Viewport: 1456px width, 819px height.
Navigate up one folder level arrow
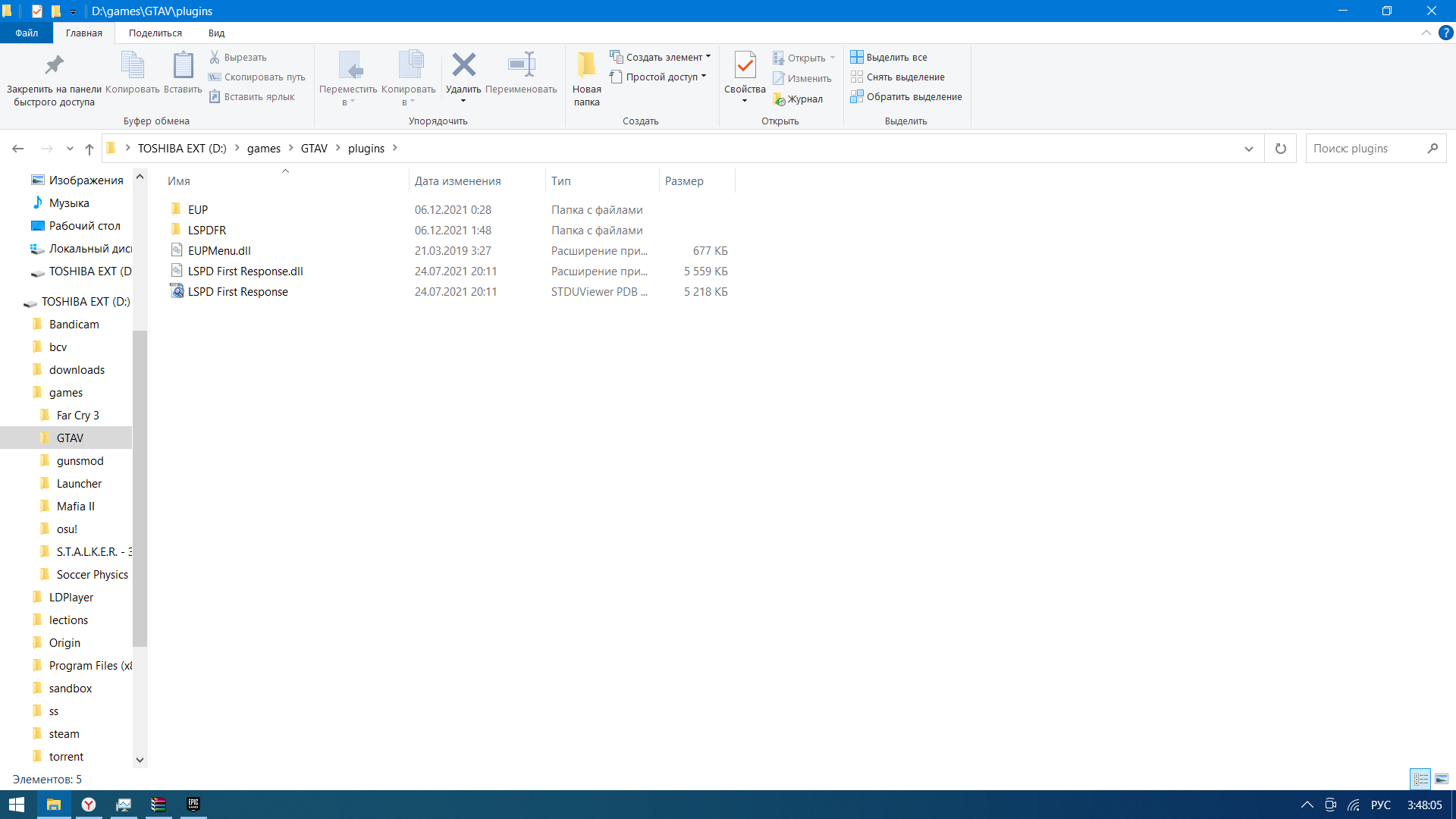89,149
